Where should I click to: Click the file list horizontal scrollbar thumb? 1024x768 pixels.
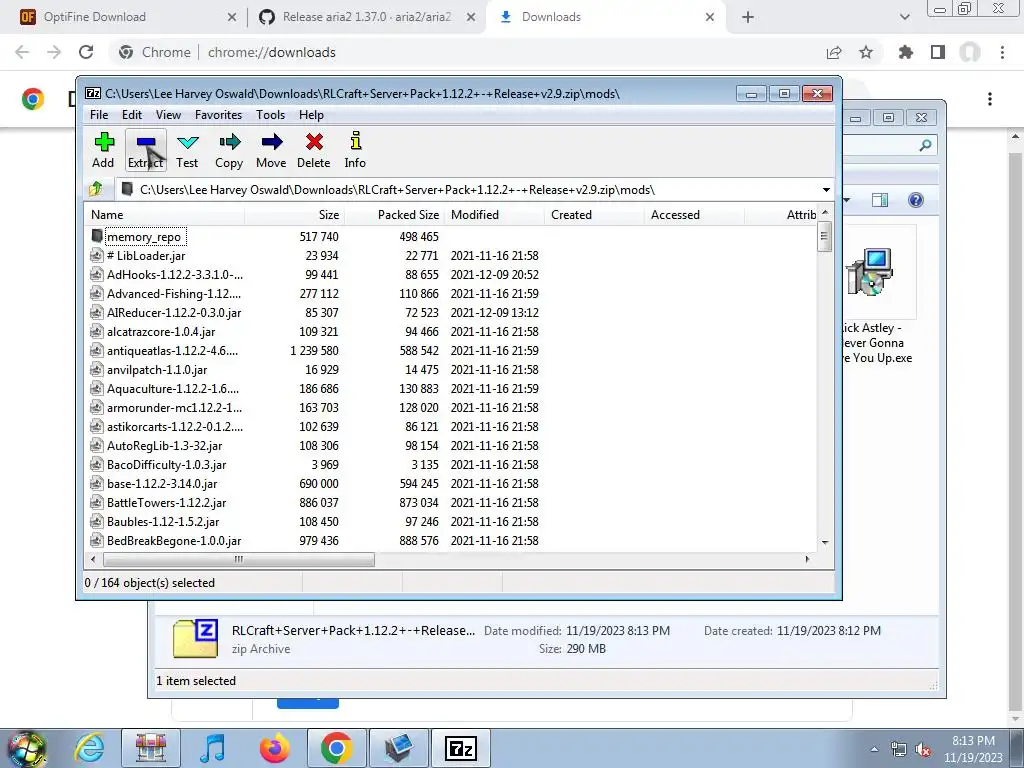(x=239, y=560)
